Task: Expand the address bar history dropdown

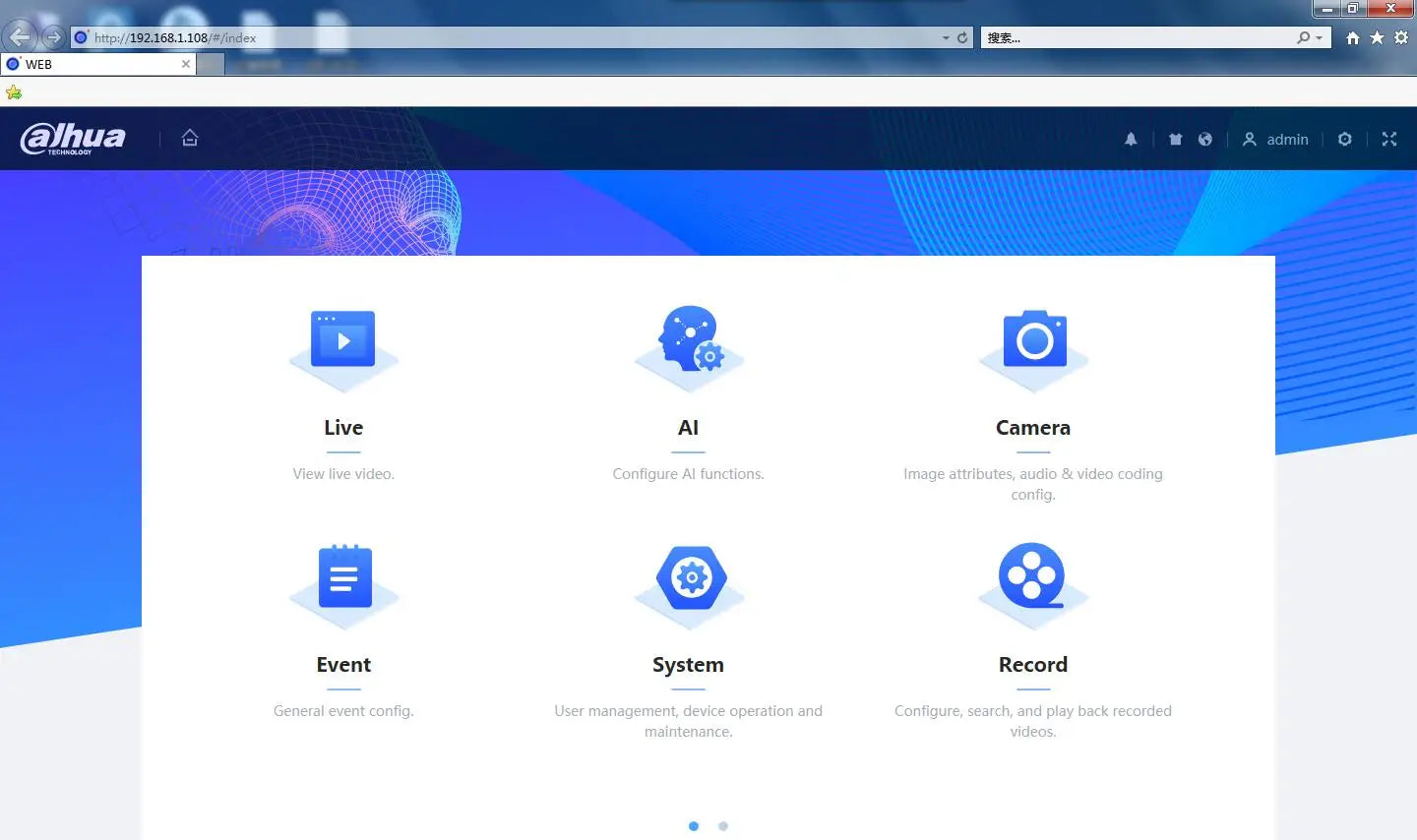Action: [946, 38]
